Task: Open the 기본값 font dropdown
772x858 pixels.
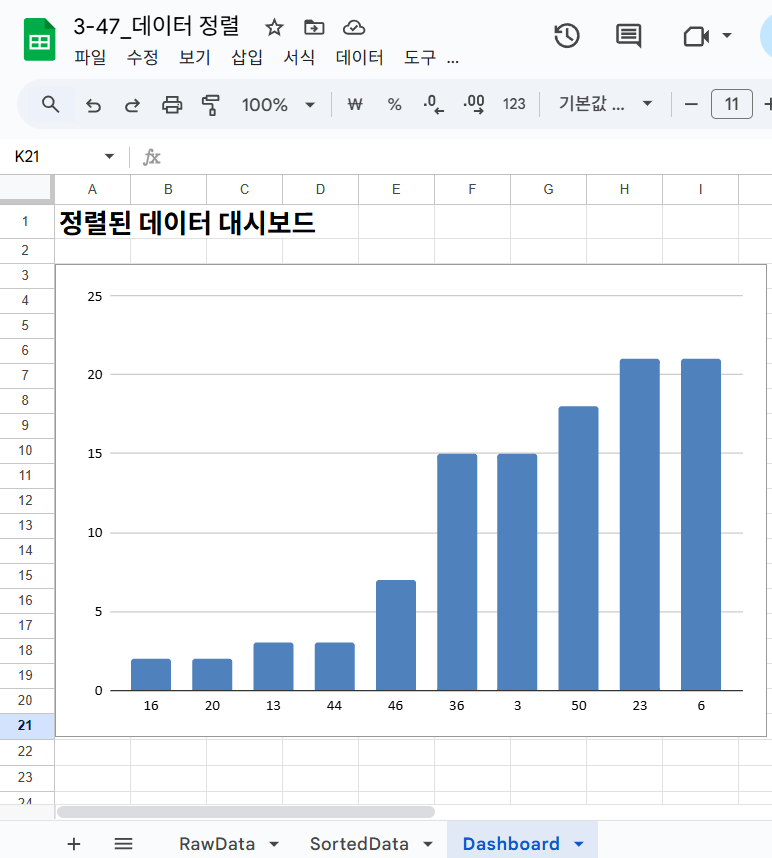Action: (605, 103)
